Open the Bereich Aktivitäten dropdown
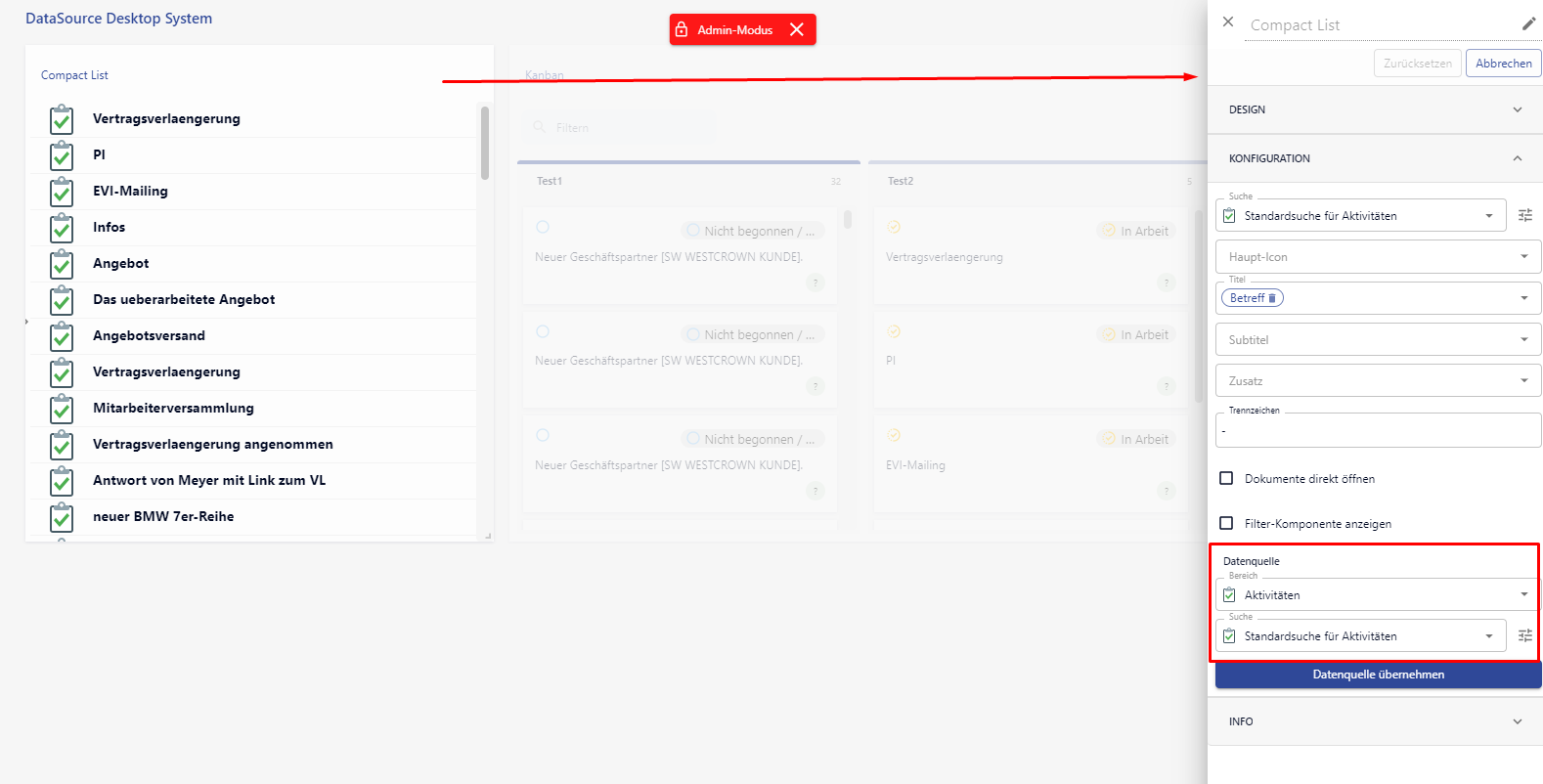This screenshot has width=1543, height=784. click(1377, 595)
